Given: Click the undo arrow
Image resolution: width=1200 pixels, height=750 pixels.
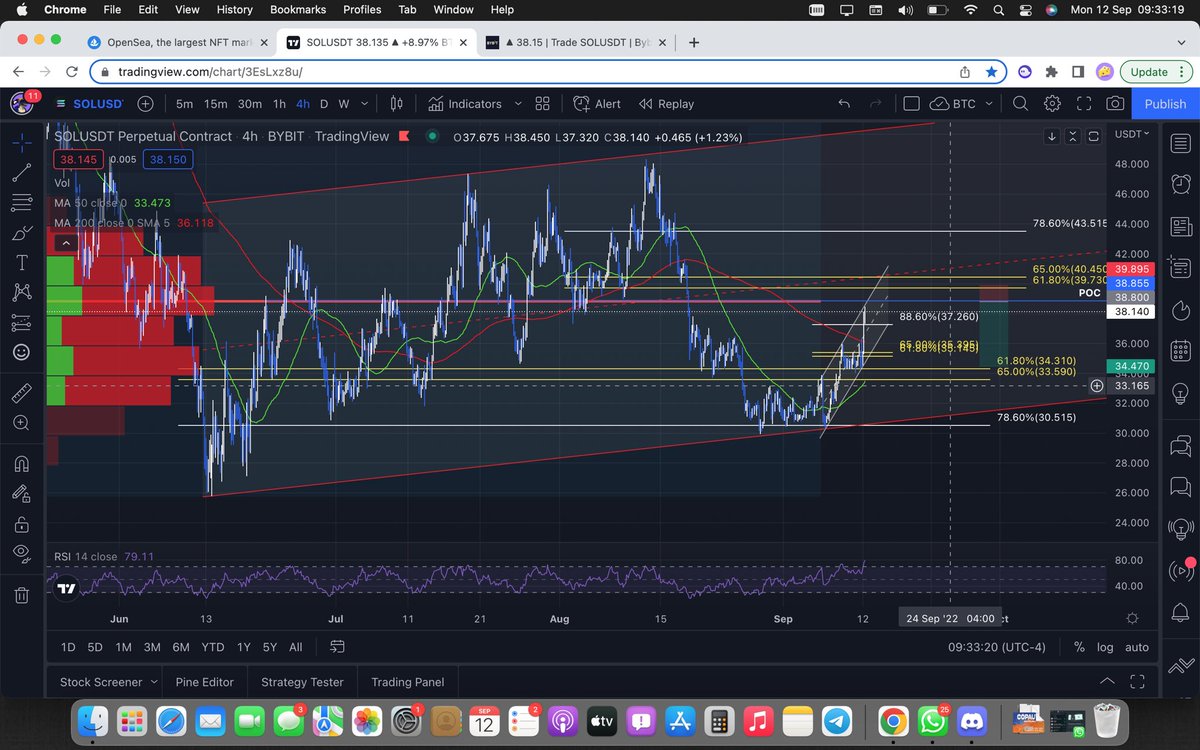Looking at the screenshot, I should click(x=845, y=104).
